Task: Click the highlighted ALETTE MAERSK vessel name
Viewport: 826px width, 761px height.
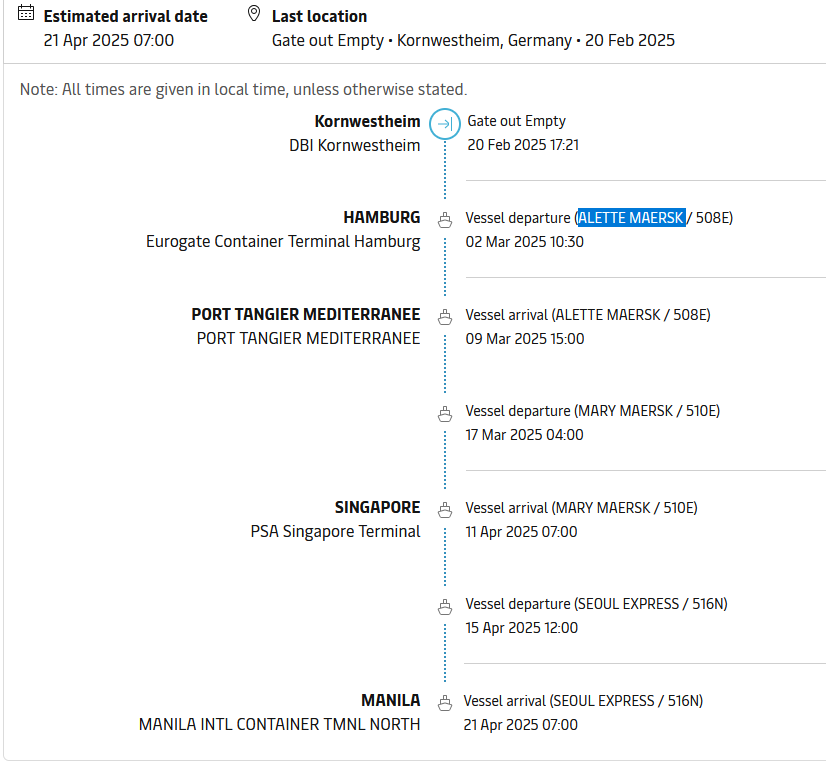Action: click(632, 218)
